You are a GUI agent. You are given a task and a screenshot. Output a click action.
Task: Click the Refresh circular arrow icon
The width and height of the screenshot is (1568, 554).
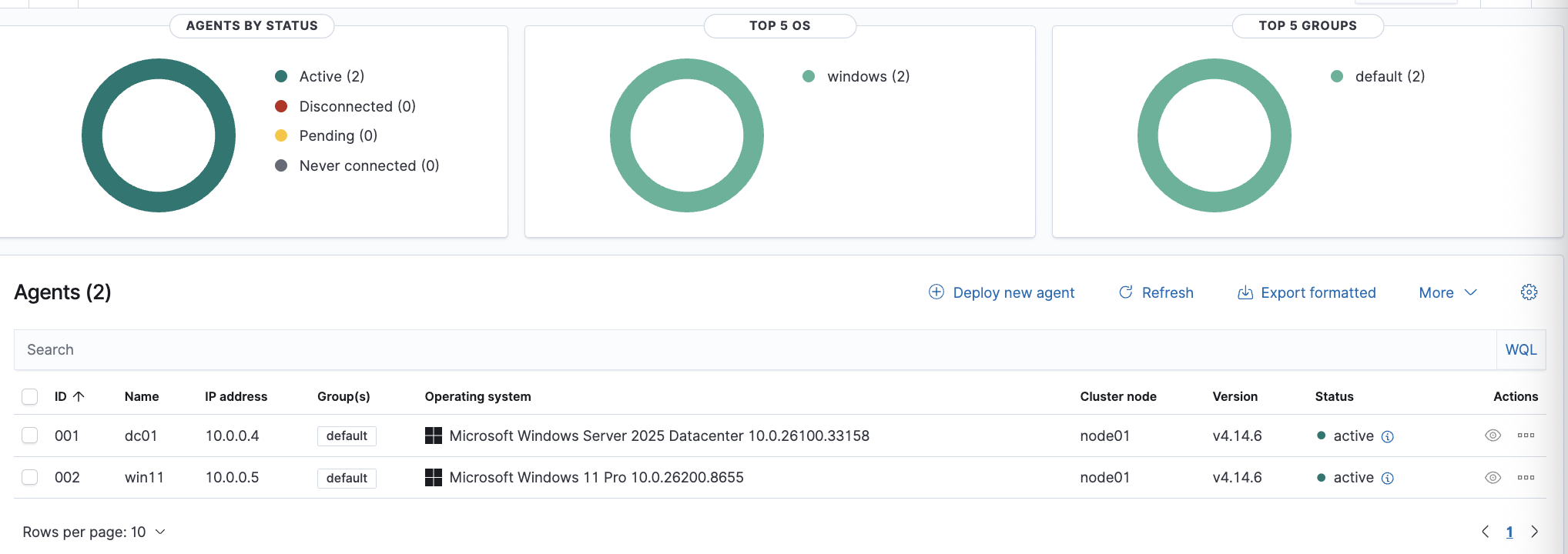click(x=1126, y=292)
